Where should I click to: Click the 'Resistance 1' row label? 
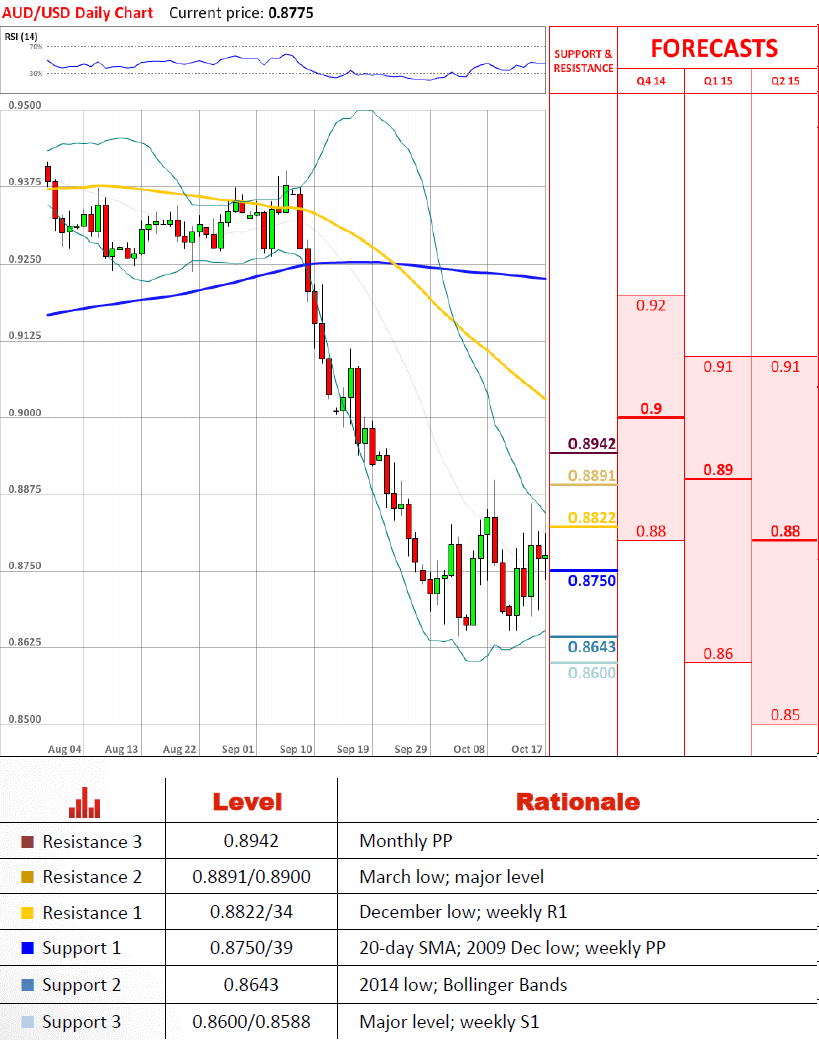tap(92, 913)
